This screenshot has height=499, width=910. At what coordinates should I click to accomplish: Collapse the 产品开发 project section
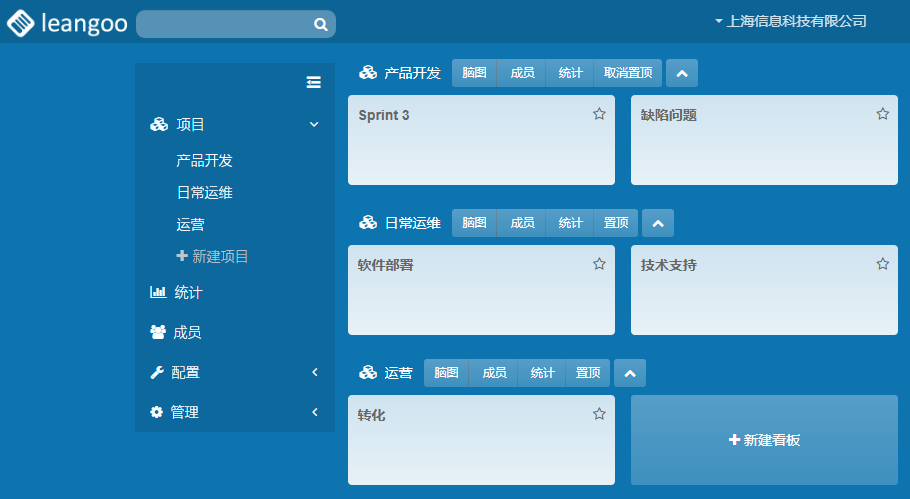[682, 73]
